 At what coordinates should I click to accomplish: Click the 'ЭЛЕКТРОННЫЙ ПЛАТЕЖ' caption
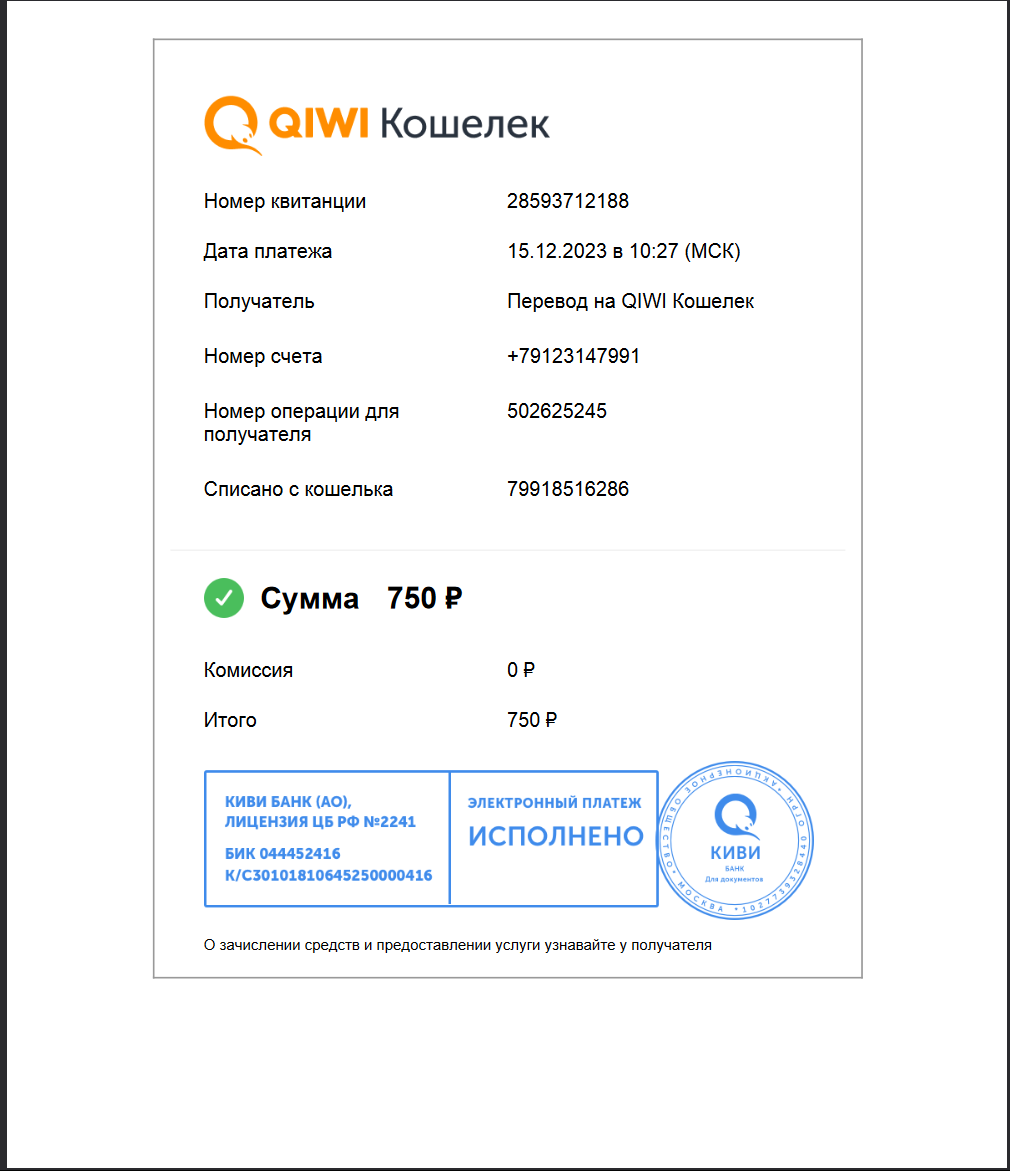coord(554,804)
